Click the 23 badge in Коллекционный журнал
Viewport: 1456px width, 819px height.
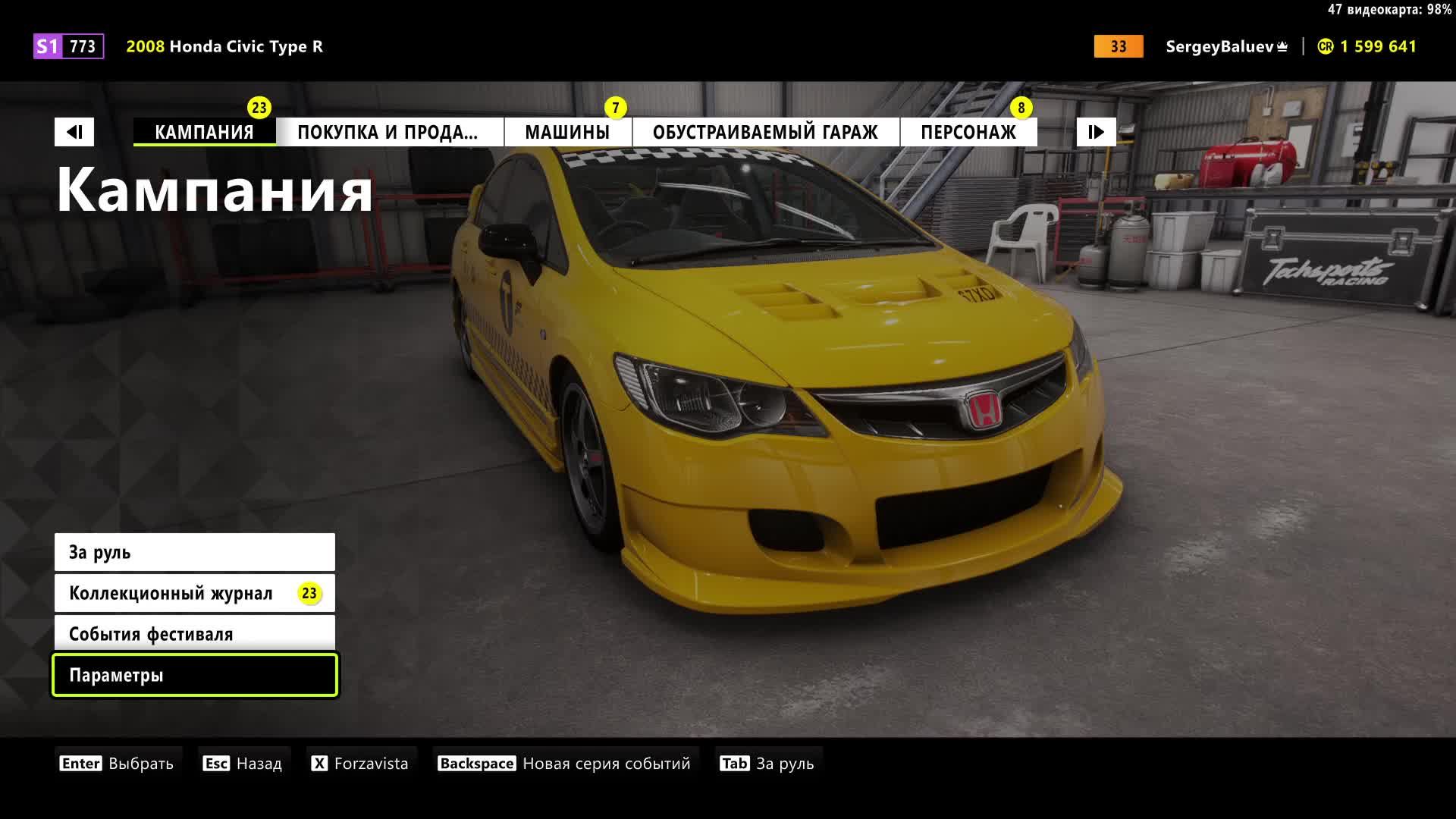click(309, 593)
